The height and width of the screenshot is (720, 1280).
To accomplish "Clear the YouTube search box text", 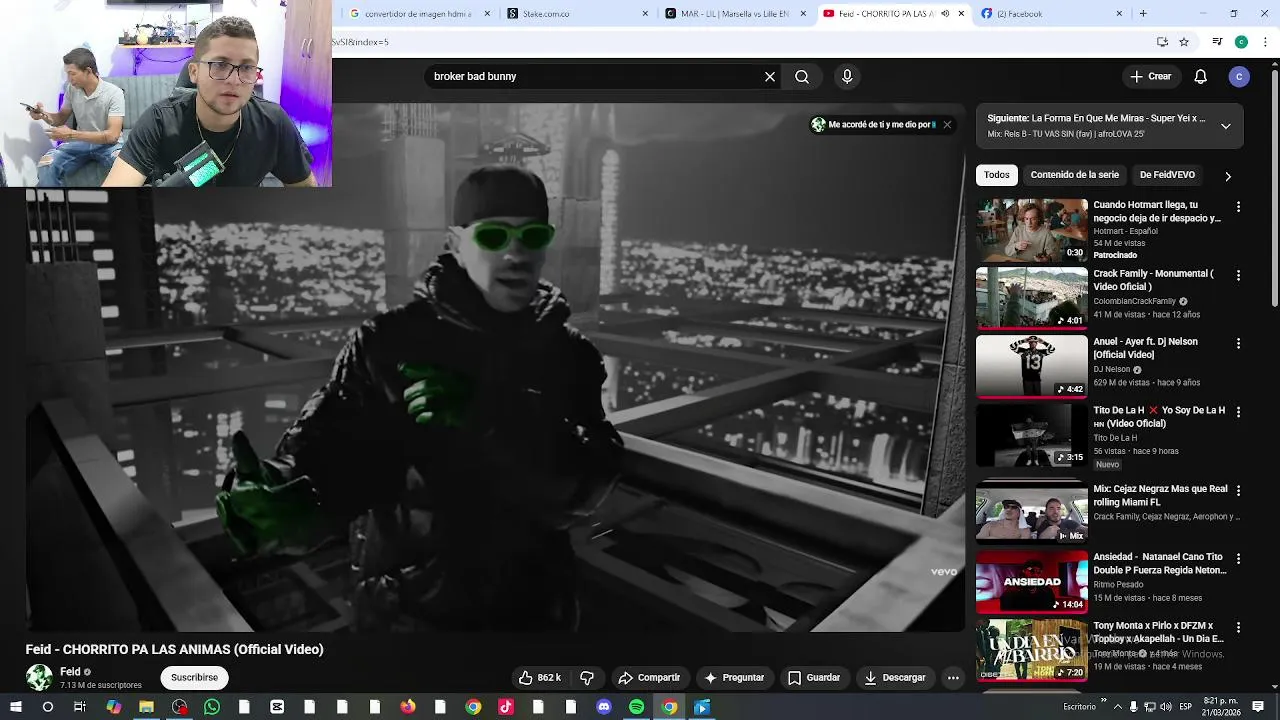I will point(770,77).
